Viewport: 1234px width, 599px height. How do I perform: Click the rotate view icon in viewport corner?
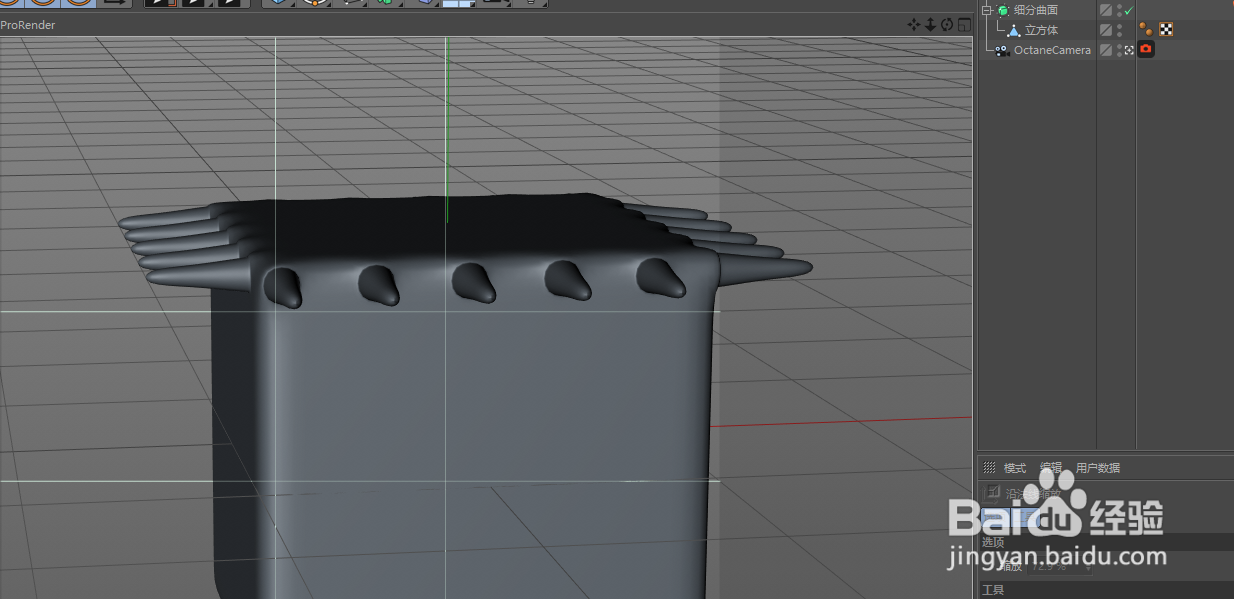pyautogui.click(x=947, y=24)
